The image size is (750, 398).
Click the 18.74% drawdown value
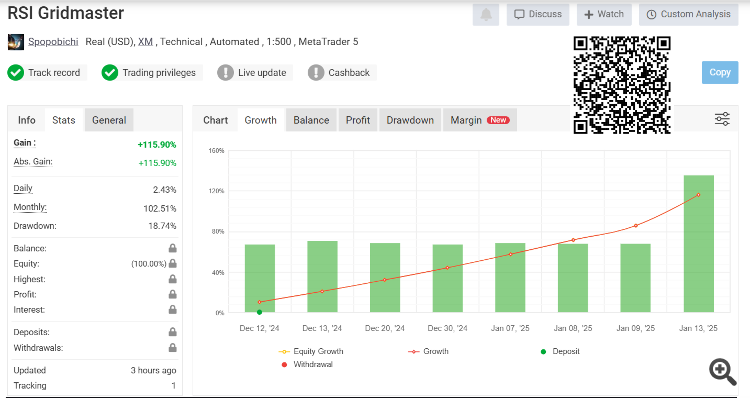click(x=162, y=226)
